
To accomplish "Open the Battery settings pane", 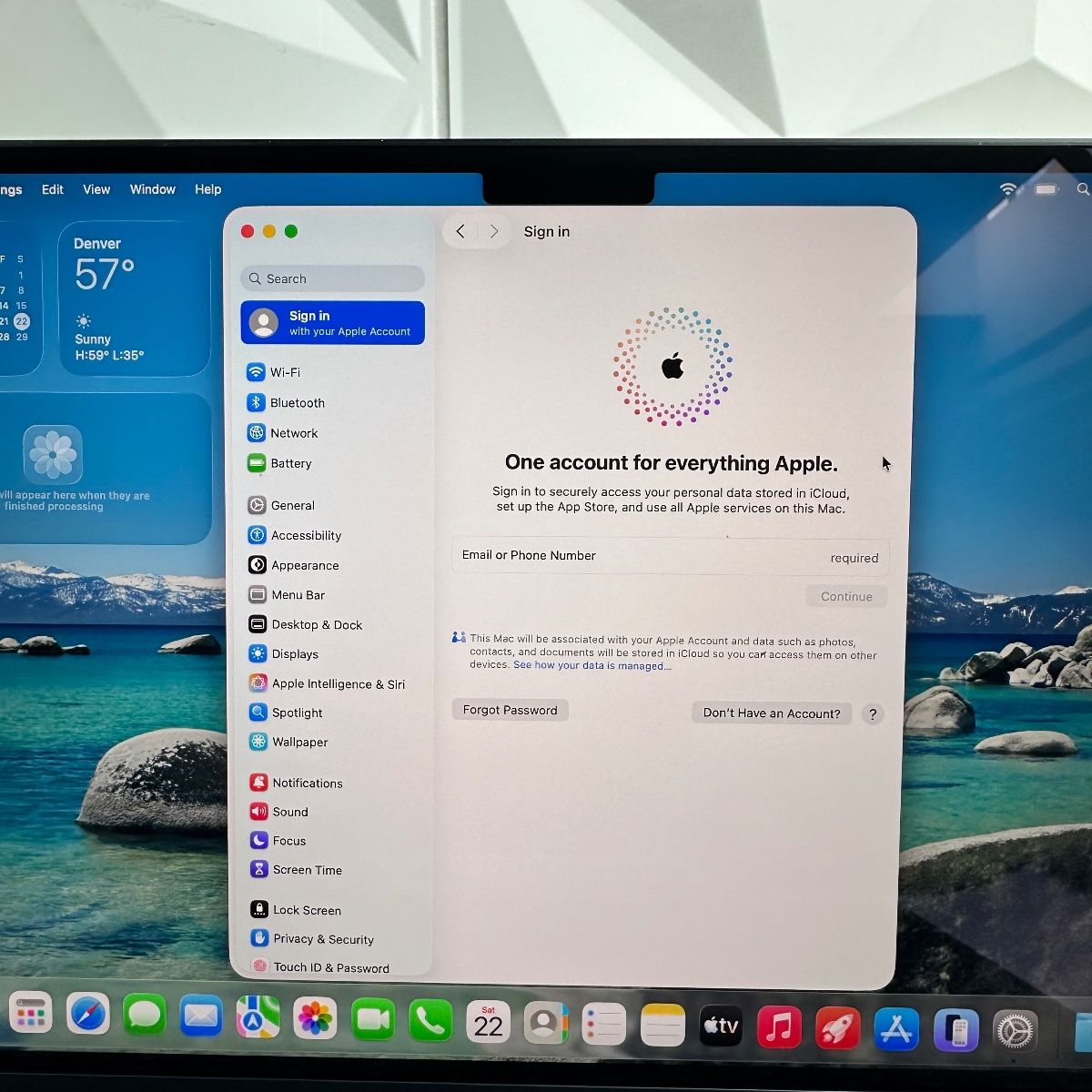I will 289,463.
